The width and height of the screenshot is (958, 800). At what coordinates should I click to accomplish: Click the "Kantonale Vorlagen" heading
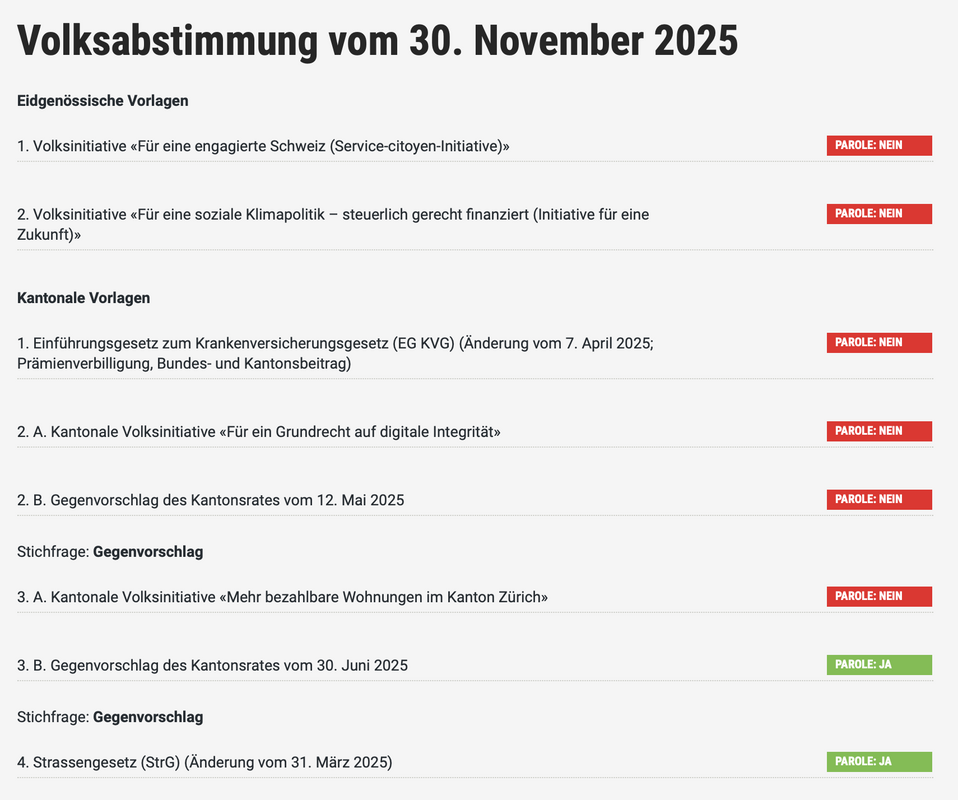point(84,298)
